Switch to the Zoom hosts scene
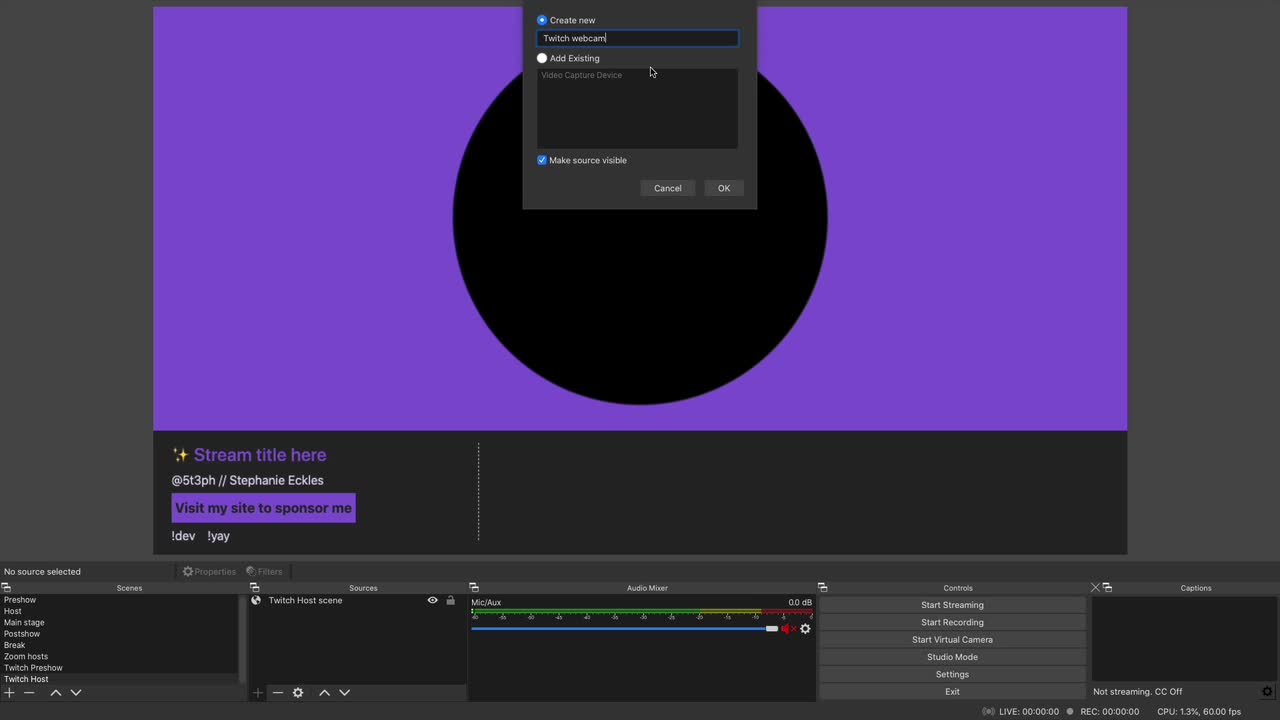 [x=26, y=656]
